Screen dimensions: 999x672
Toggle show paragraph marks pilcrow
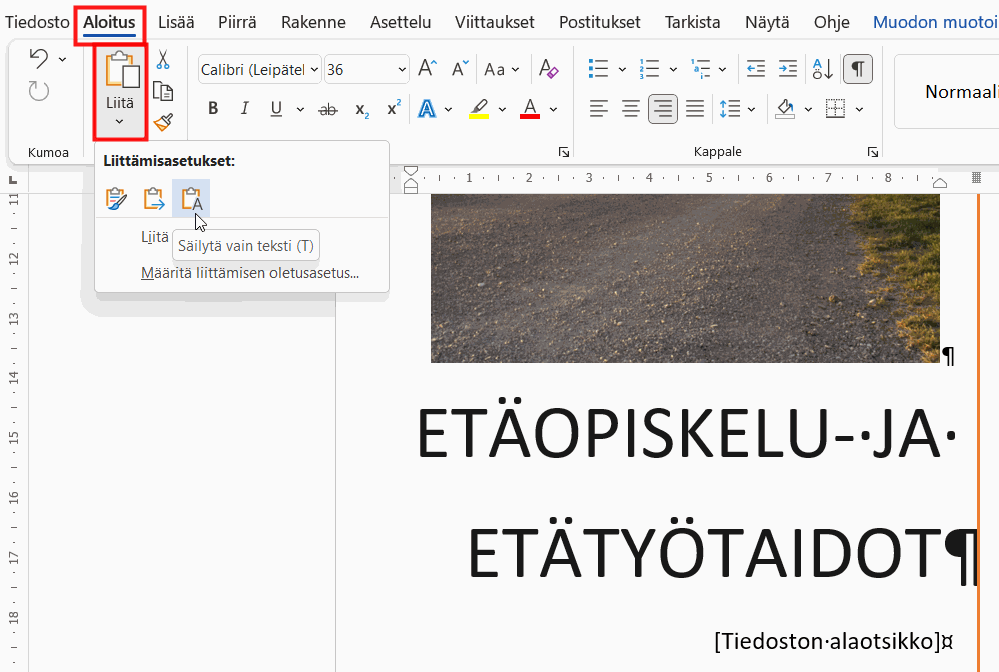pos(858,69)
